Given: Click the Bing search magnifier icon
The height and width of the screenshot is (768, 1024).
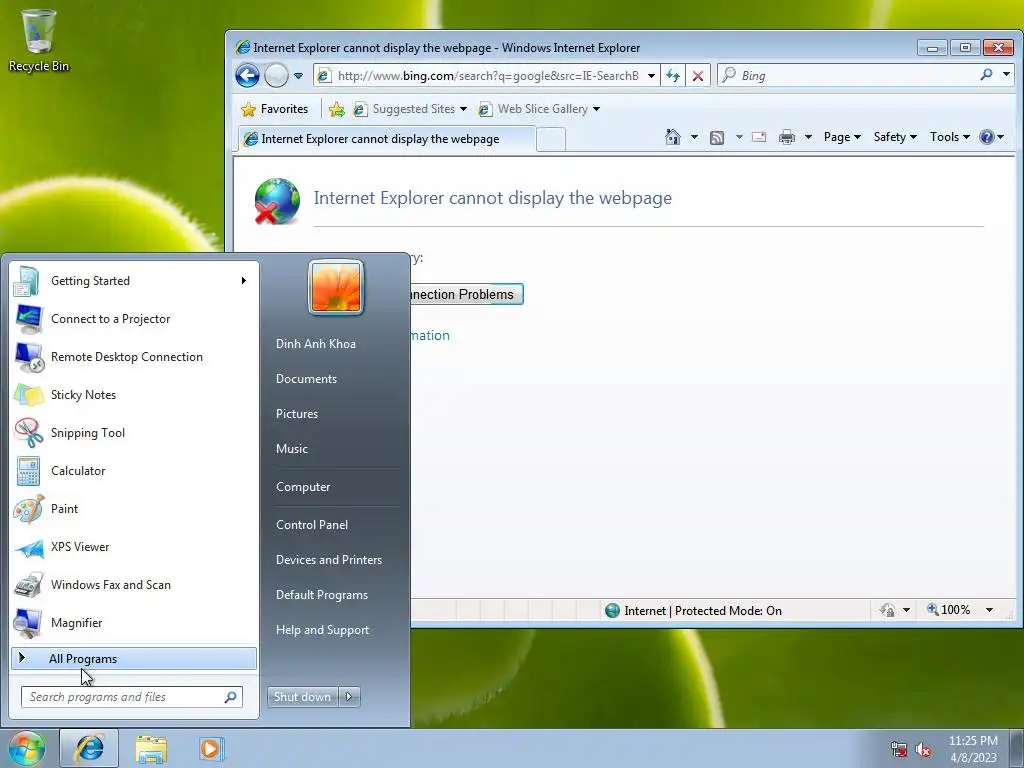Looking at the screenshot, I should tap(987, 75).
